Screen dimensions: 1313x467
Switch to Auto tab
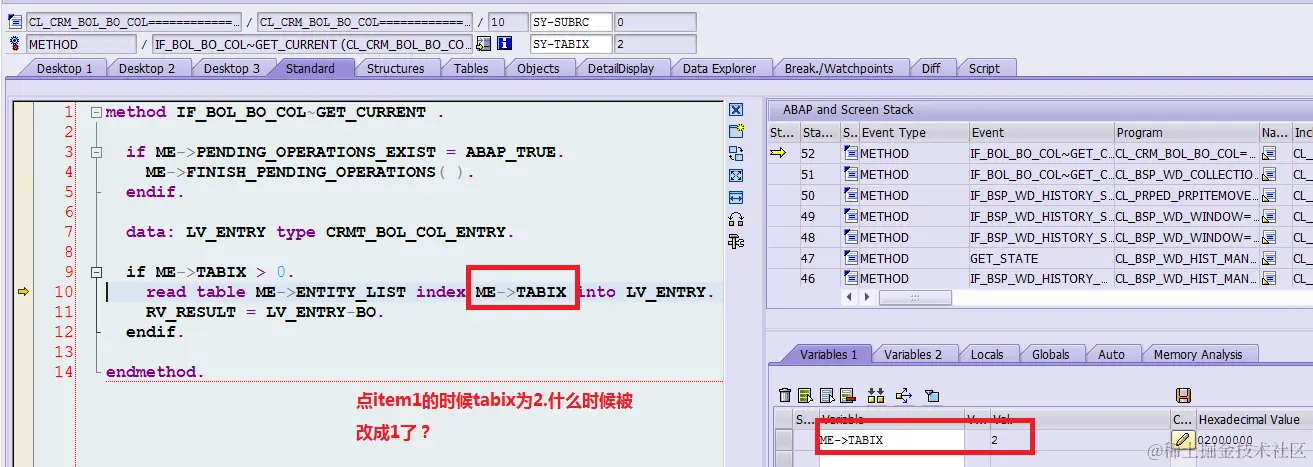[1111, 354]
